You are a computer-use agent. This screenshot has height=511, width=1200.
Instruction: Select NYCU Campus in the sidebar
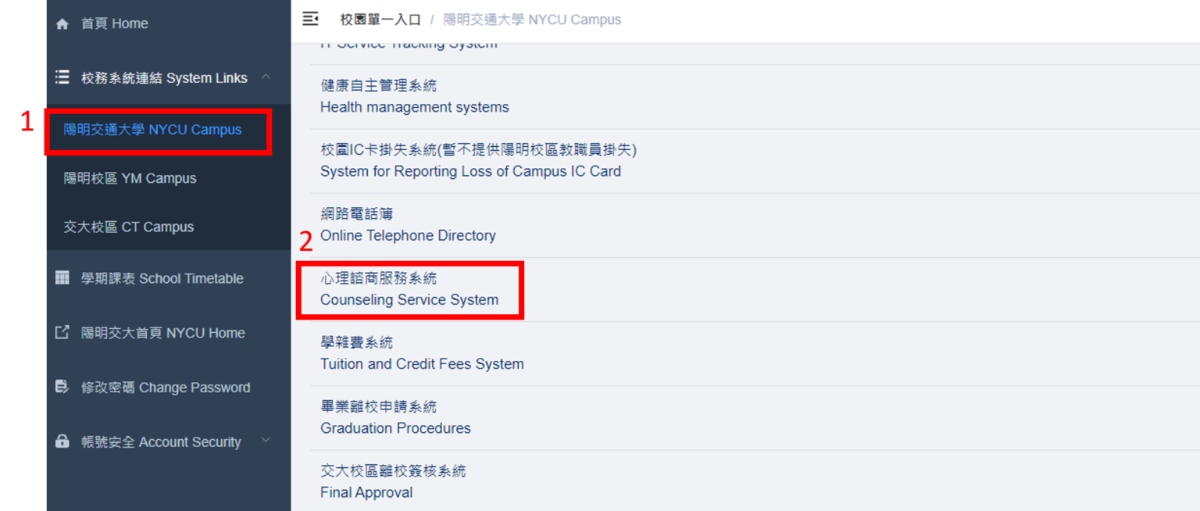pyautogui.click(x=152, y=130)
